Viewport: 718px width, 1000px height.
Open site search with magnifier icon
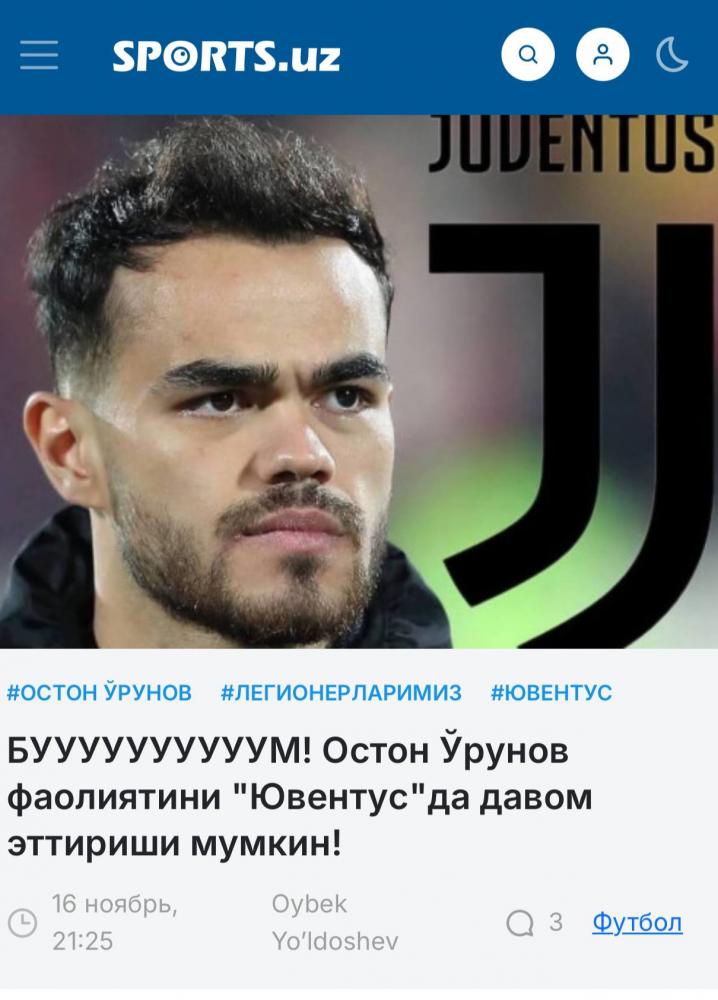click(x=528, y=54)
